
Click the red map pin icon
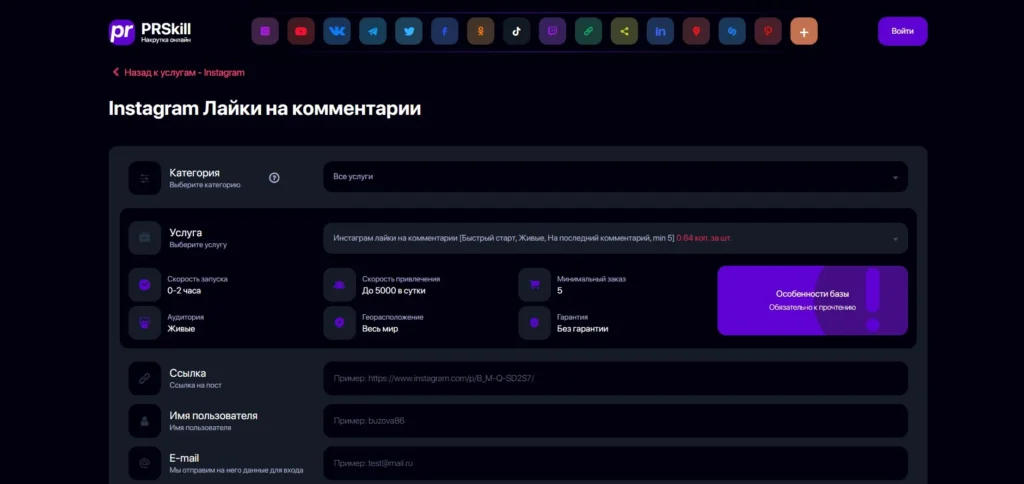click(x=696, y=31)
